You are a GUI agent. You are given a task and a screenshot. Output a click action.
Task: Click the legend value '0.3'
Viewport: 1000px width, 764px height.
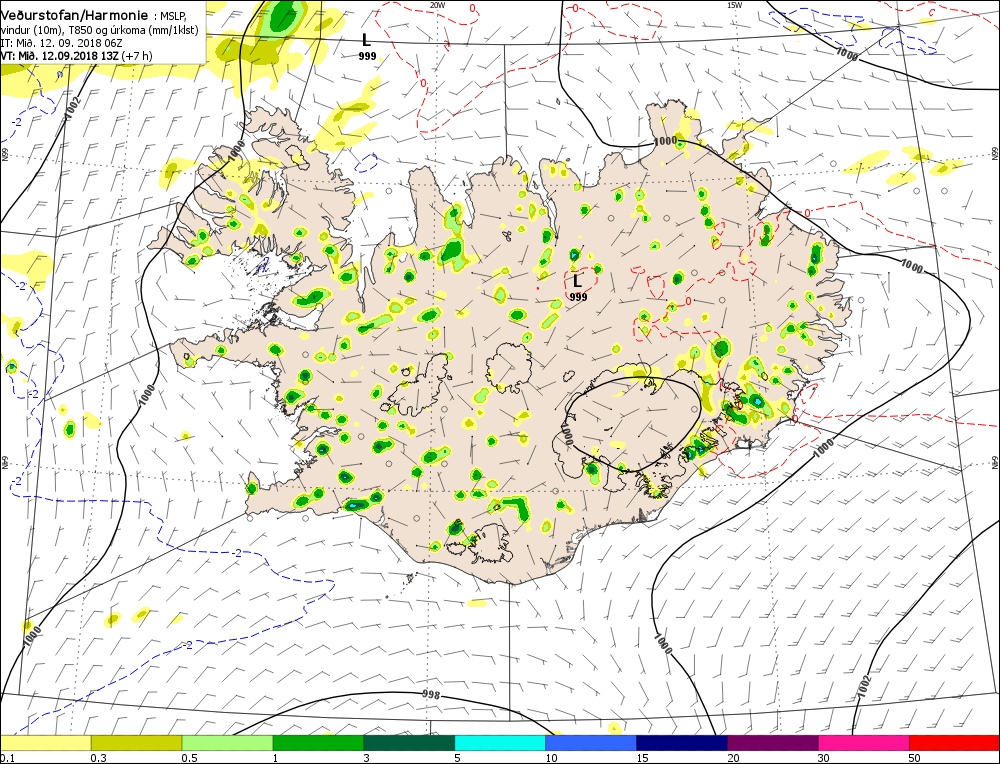tap(99, 758)
